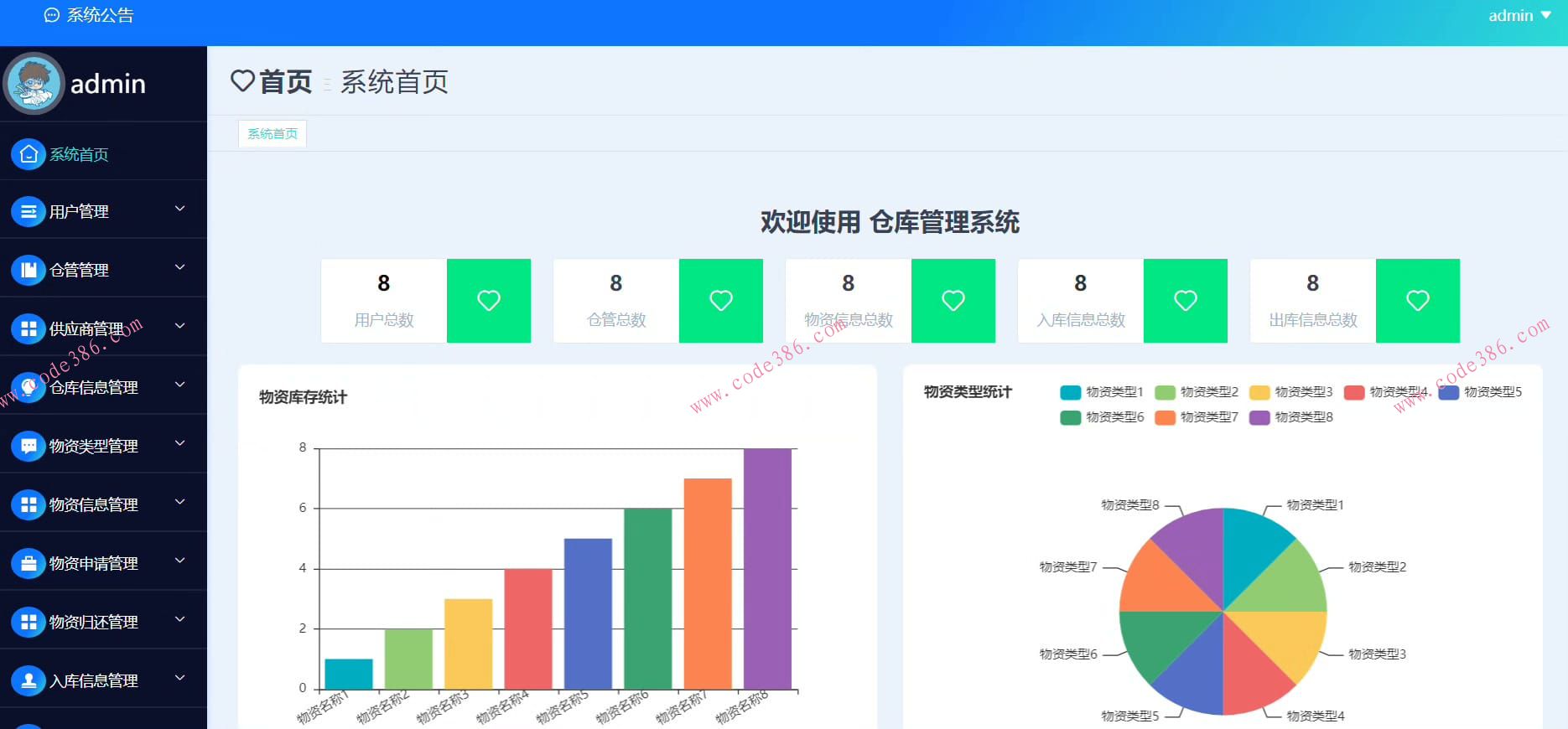1568x729 pixels.
Task: Toggle 物资类型1 legend item in pie chart
Action: (1101, 392)
